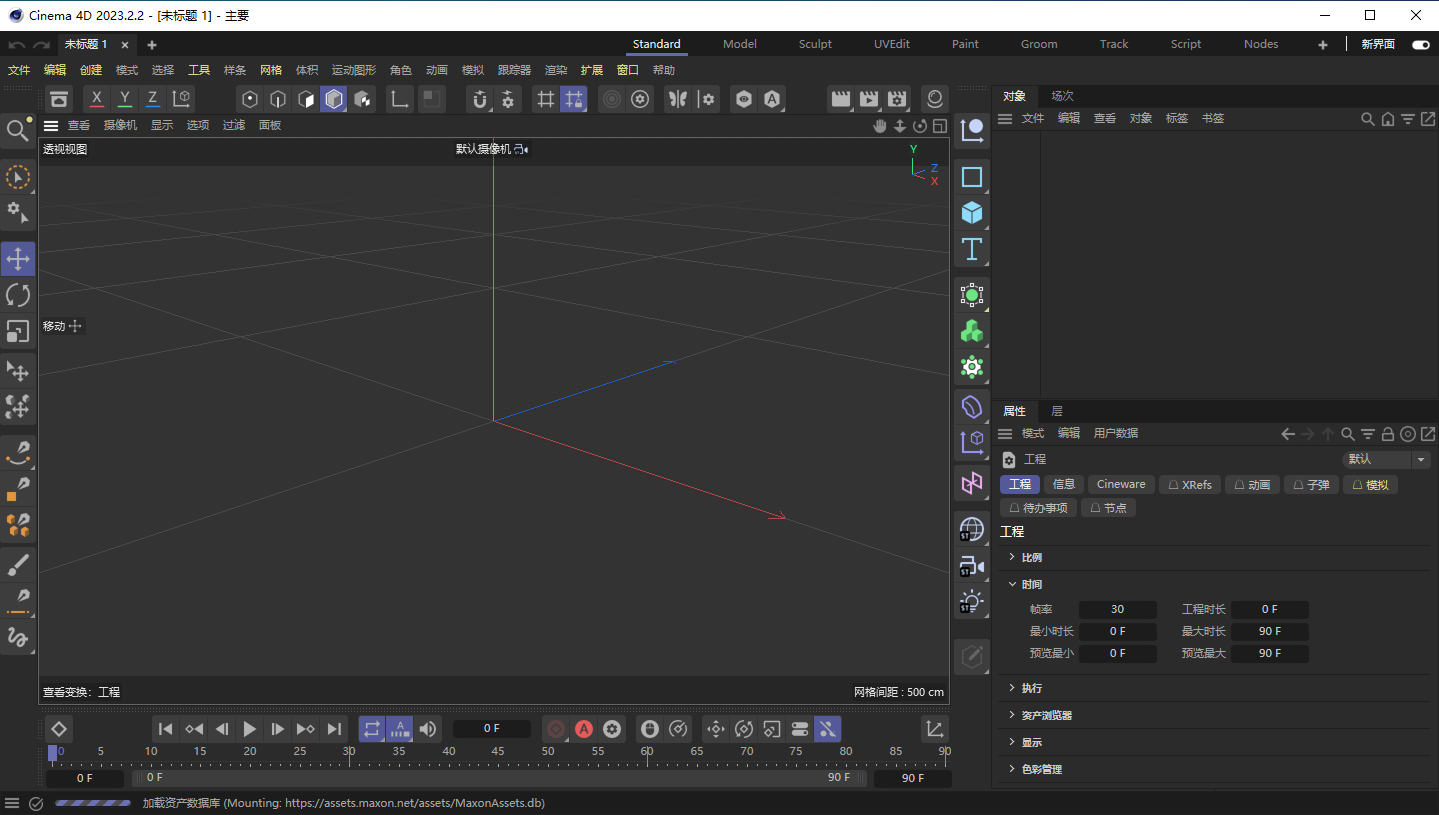Image resolution: width=1439 pixels, height=815 pixels.
Task: Switch to the Sculpt layout tab
Action: pos(814,43)
